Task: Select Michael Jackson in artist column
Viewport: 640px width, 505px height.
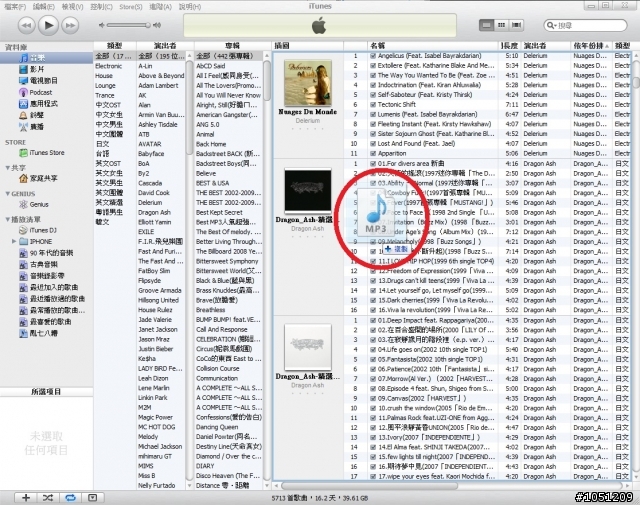Action: coord(161,447)
